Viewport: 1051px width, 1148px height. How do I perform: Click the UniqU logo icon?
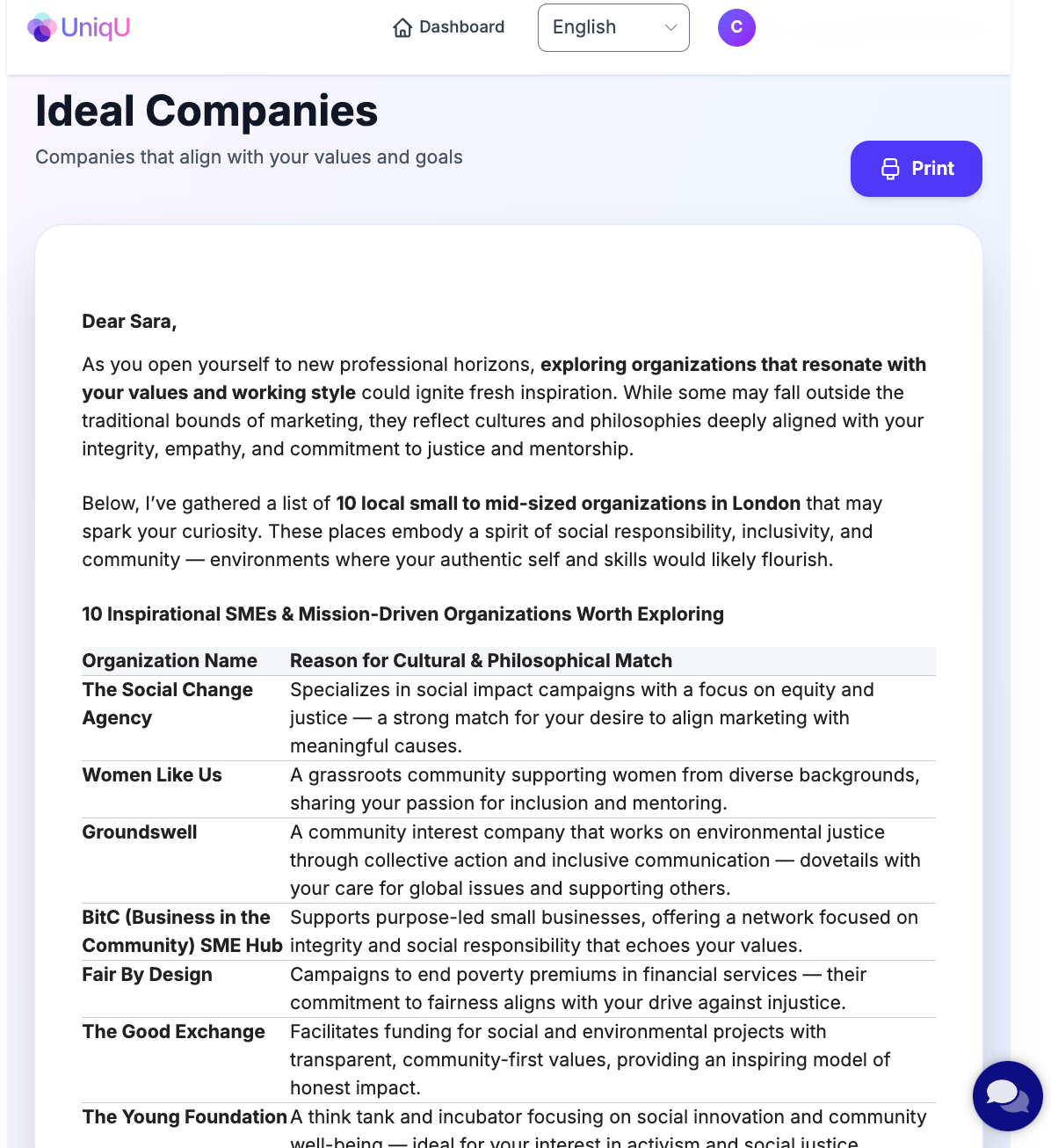click(x=41, y=27)
